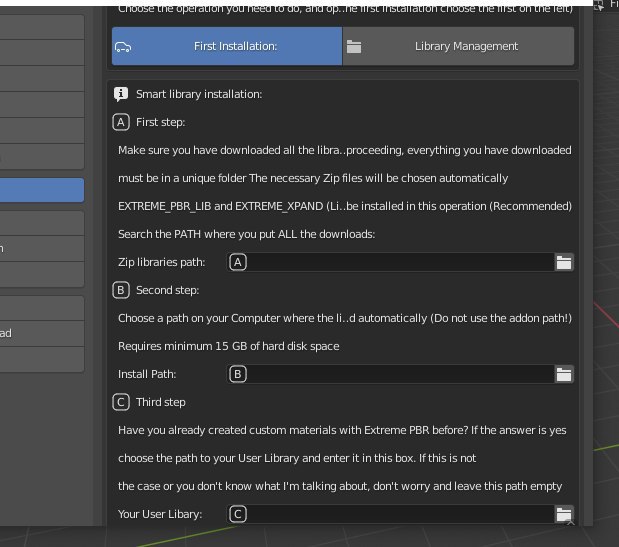
Task: Click the car icon on First Installation
Action: (x=123, y=47)
